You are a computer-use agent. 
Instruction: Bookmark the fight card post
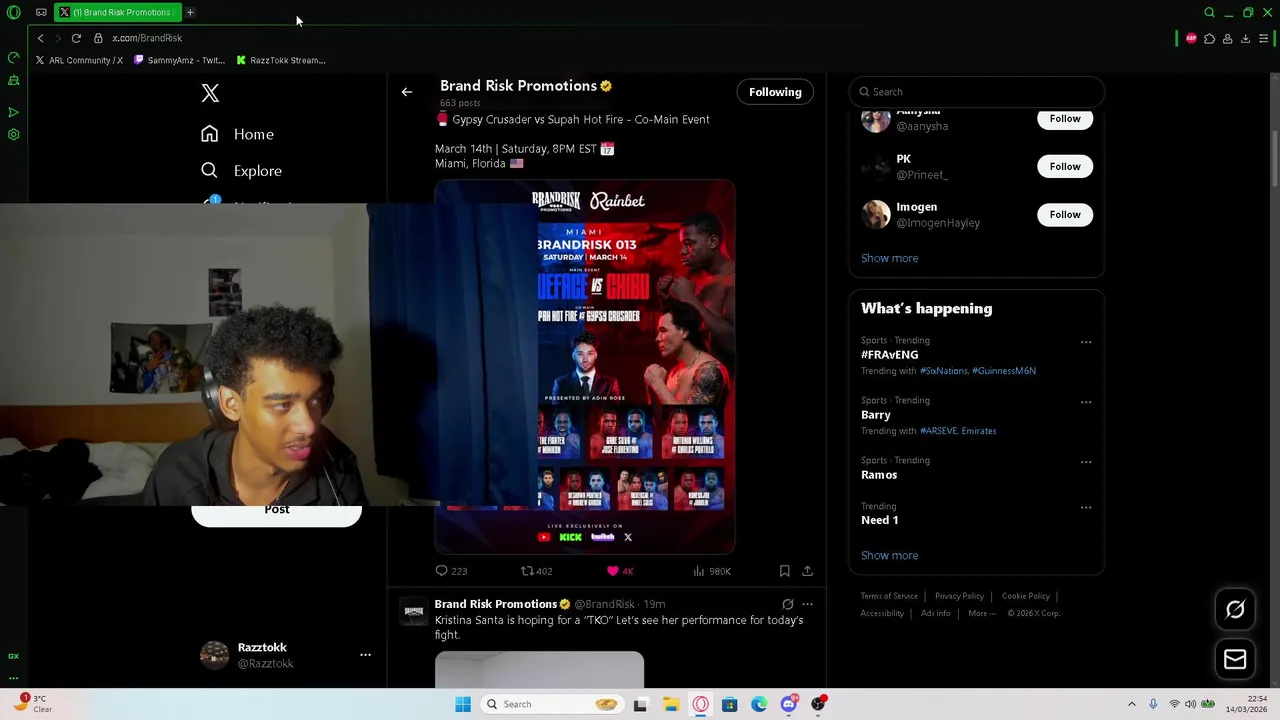click(x=785, y=571)
